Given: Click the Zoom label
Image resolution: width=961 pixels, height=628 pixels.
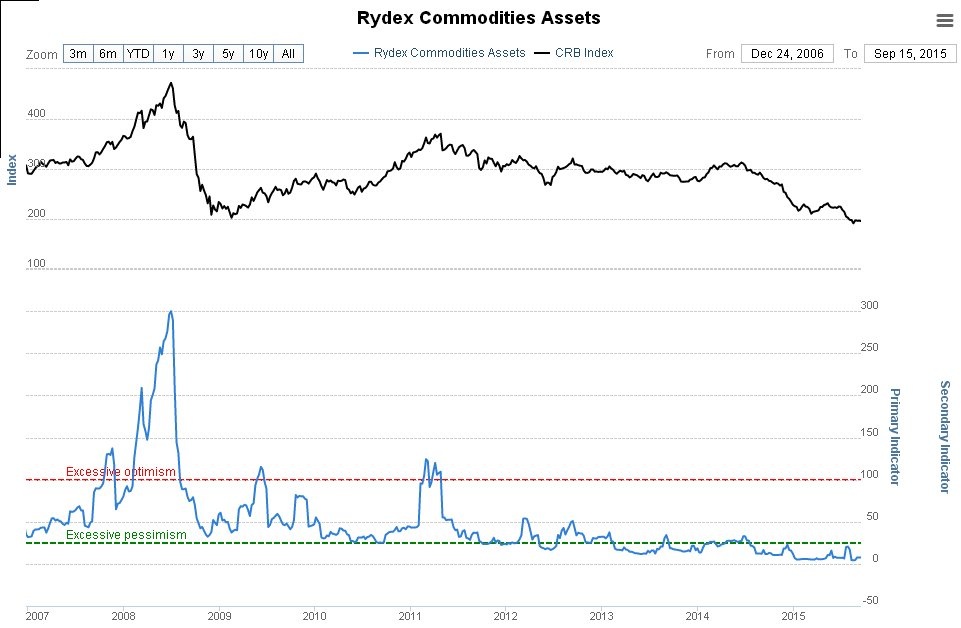Looking at the screenshot, I should pos(42,55).
